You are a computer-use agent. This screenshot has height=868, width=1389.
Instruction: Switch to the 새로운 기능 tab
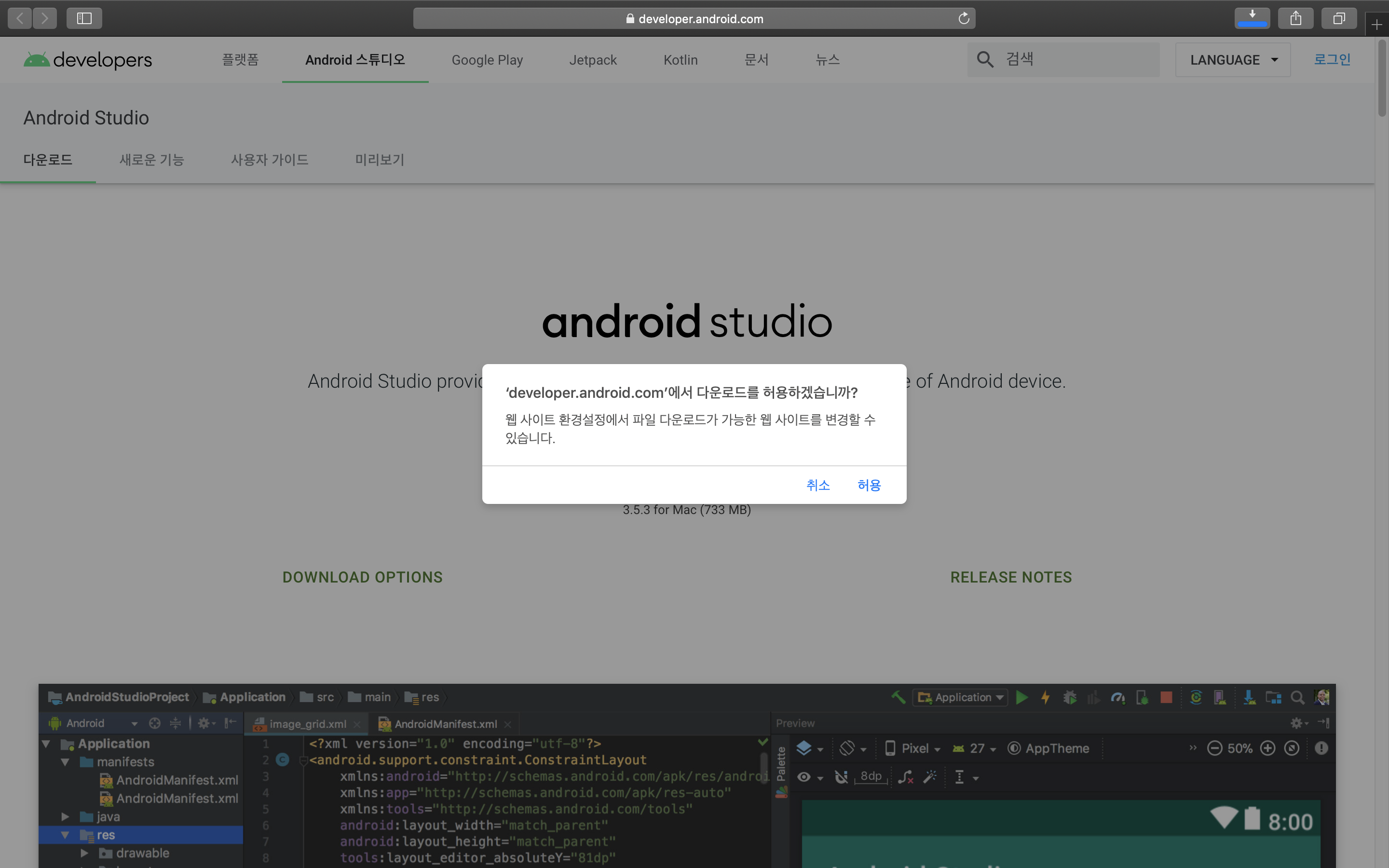point(151,160)
